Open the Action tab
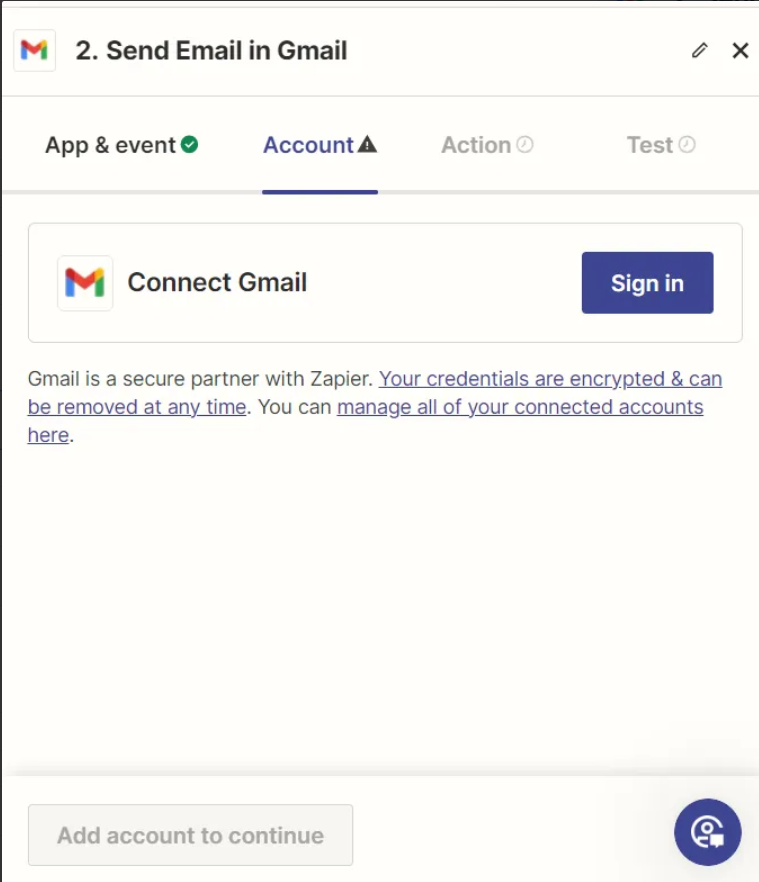 tap(487, 145)
